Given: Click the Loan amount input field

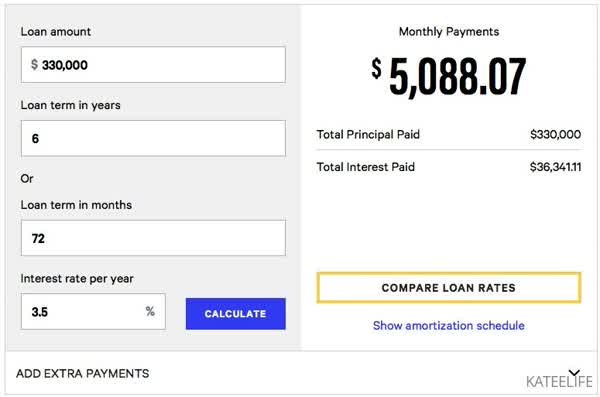Looking at the screenshot, I should point(153,65).
